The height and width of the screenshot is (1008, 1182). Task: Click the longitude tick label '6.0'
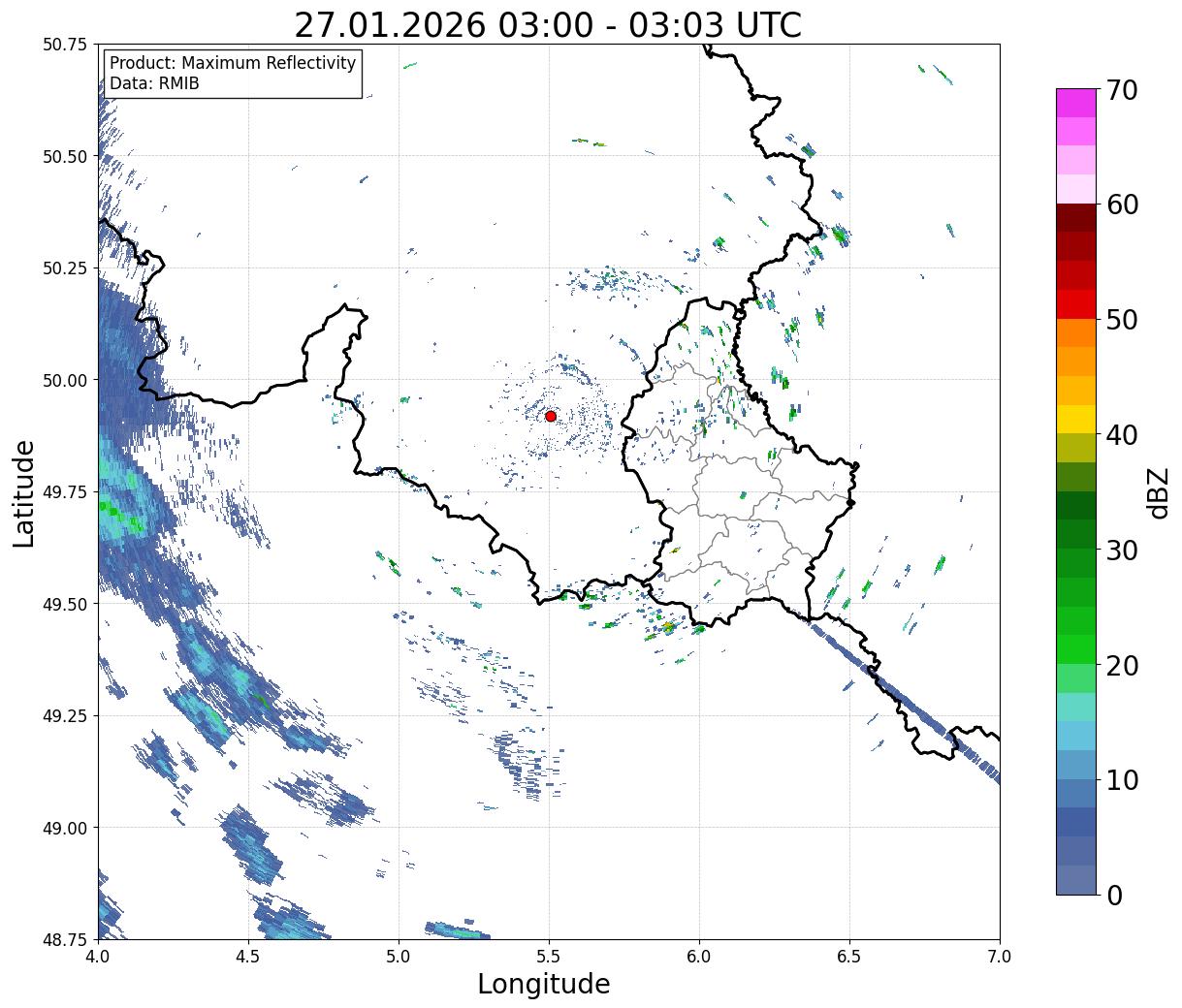699,956
